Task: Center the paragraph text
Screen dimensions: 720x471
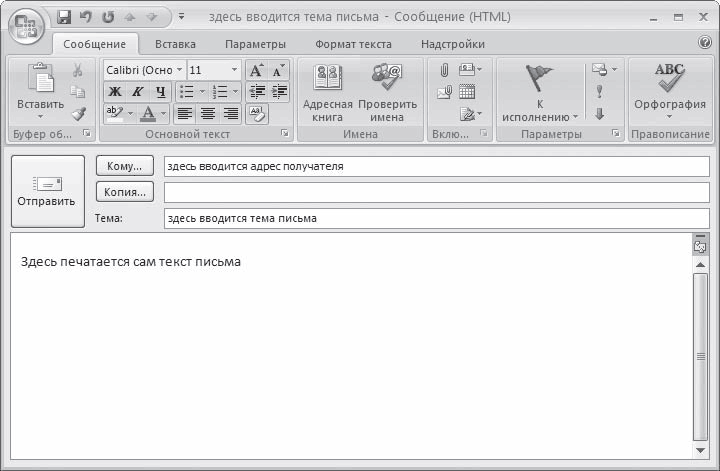Action: (x=208, y=113)
